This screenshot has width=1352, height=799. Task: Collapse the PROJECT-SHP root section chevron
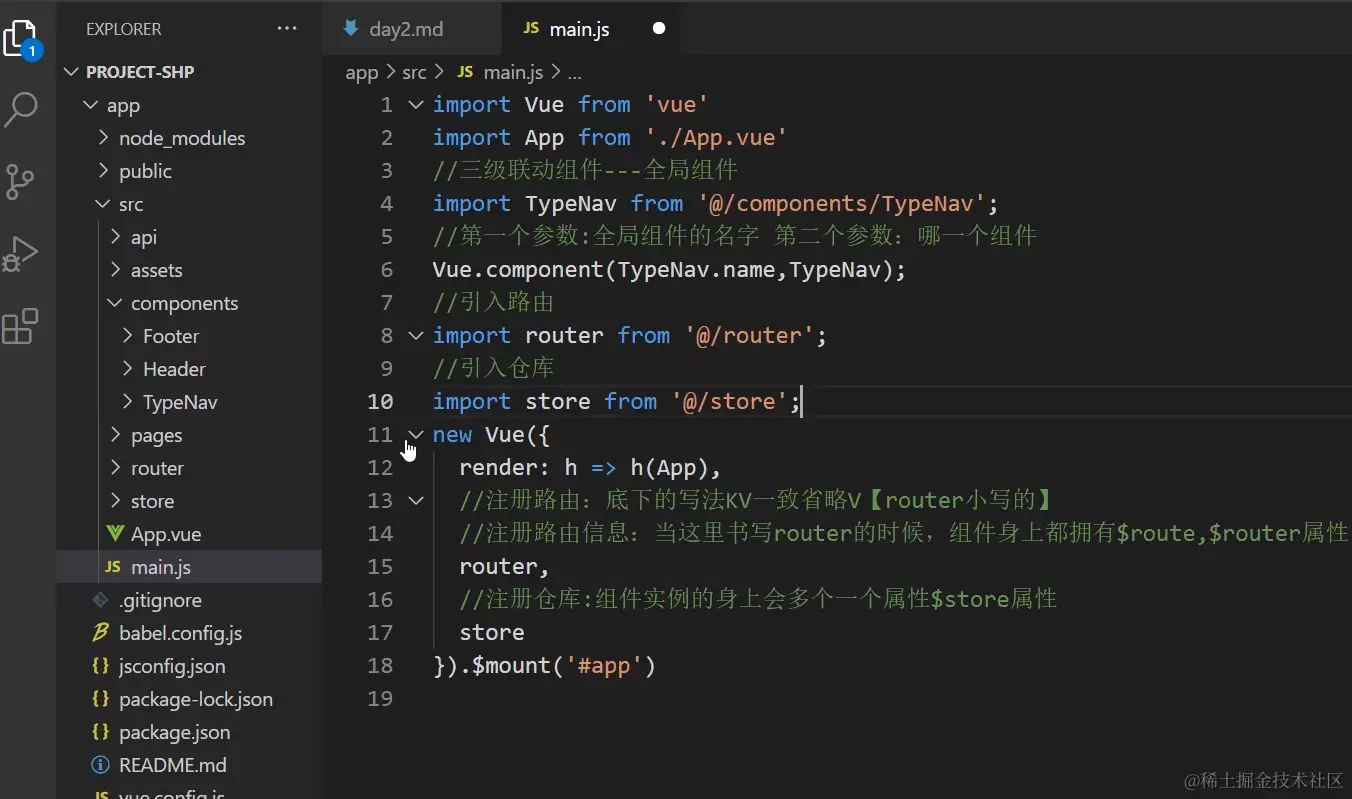[x=70, y=72]
